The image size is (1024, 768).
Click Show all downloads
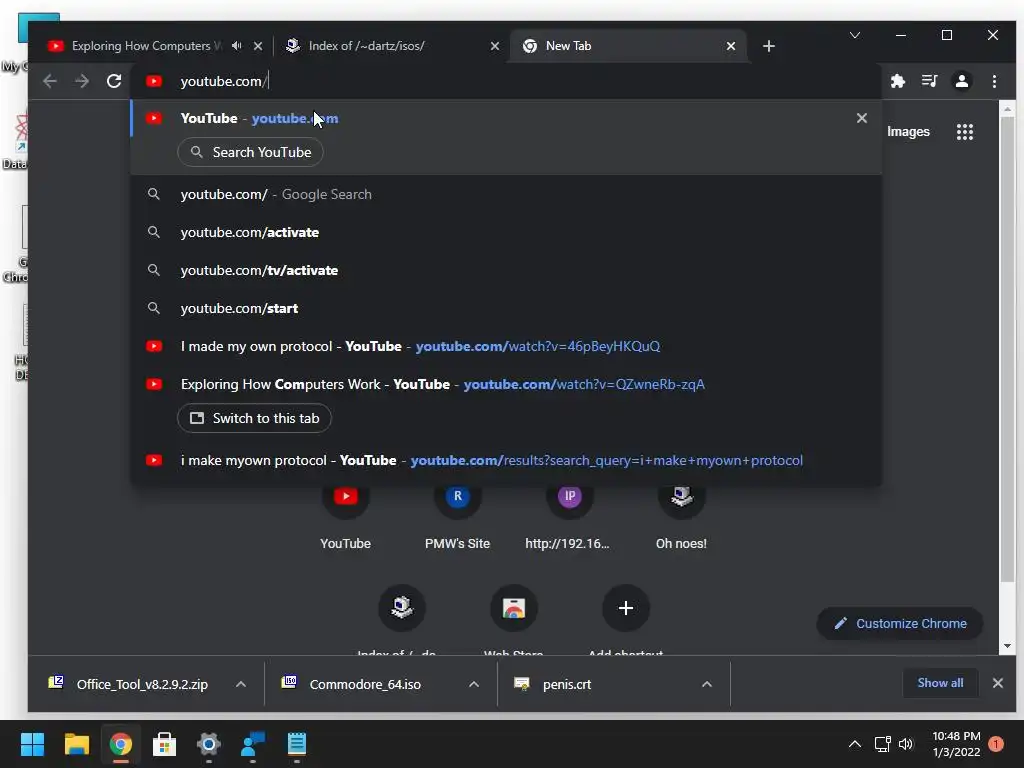pos(940,683)
